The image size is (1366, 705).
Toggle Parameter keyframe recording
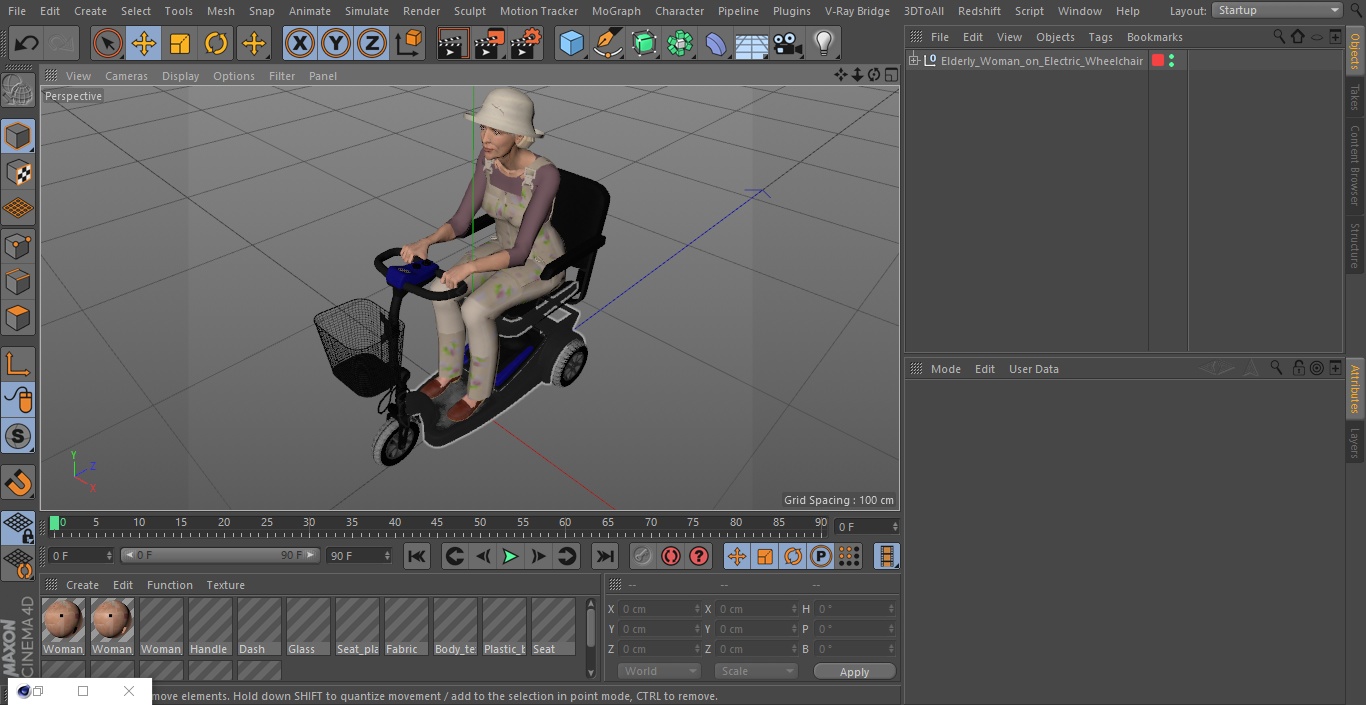point(821,556)
